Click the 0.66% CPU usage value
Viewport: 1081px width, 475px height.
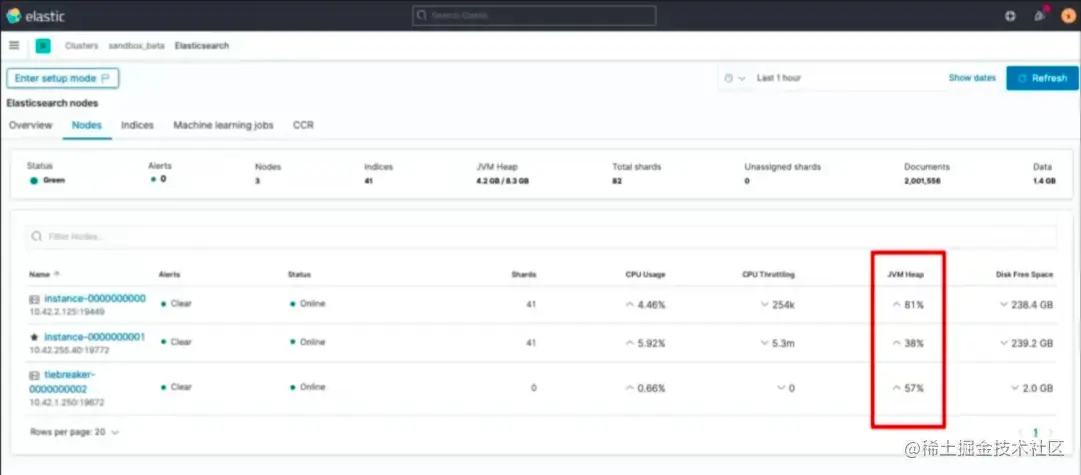[651, 388]
